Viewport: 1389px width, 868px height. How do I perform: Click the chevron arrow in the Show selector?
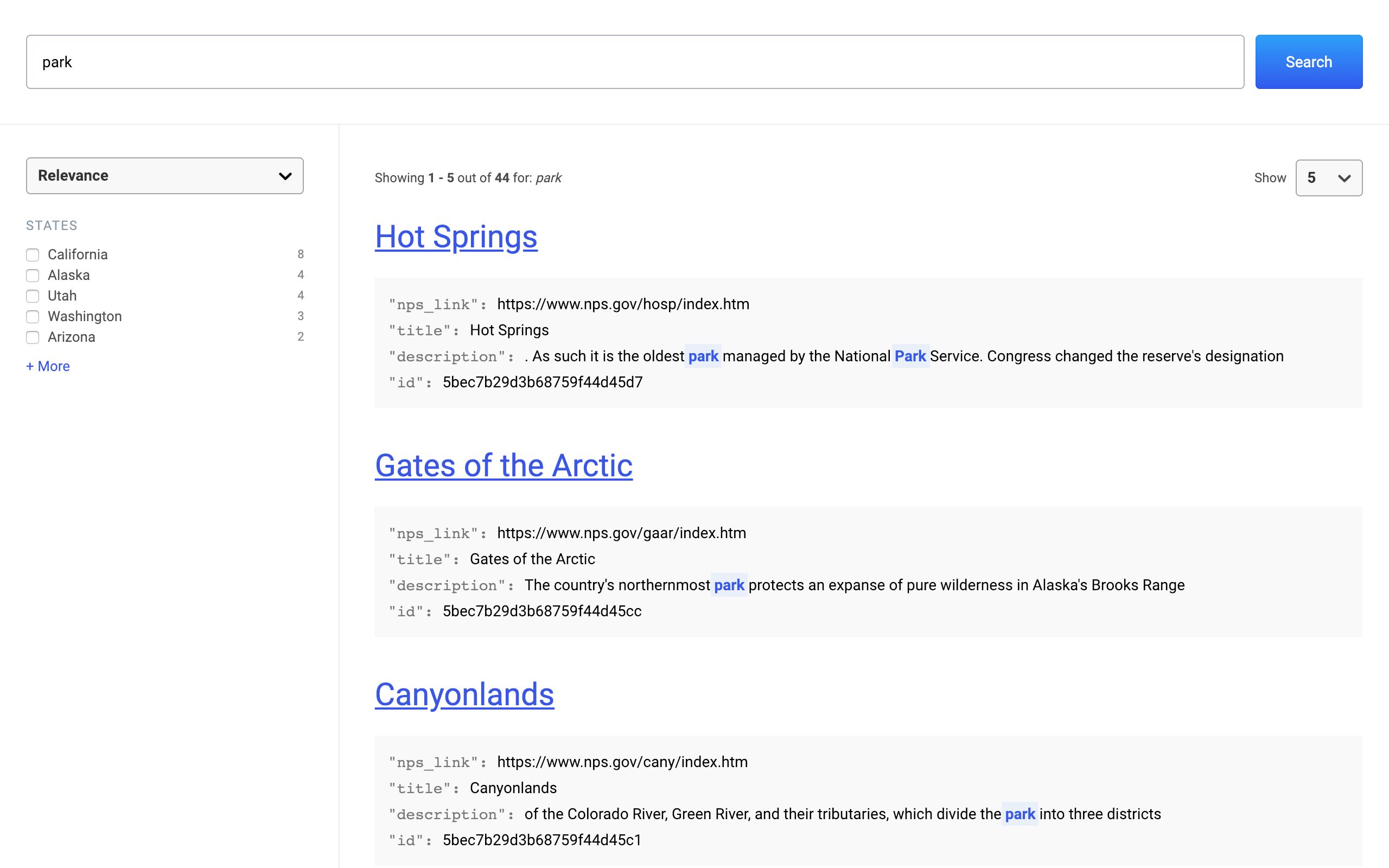click(1343, 178)
